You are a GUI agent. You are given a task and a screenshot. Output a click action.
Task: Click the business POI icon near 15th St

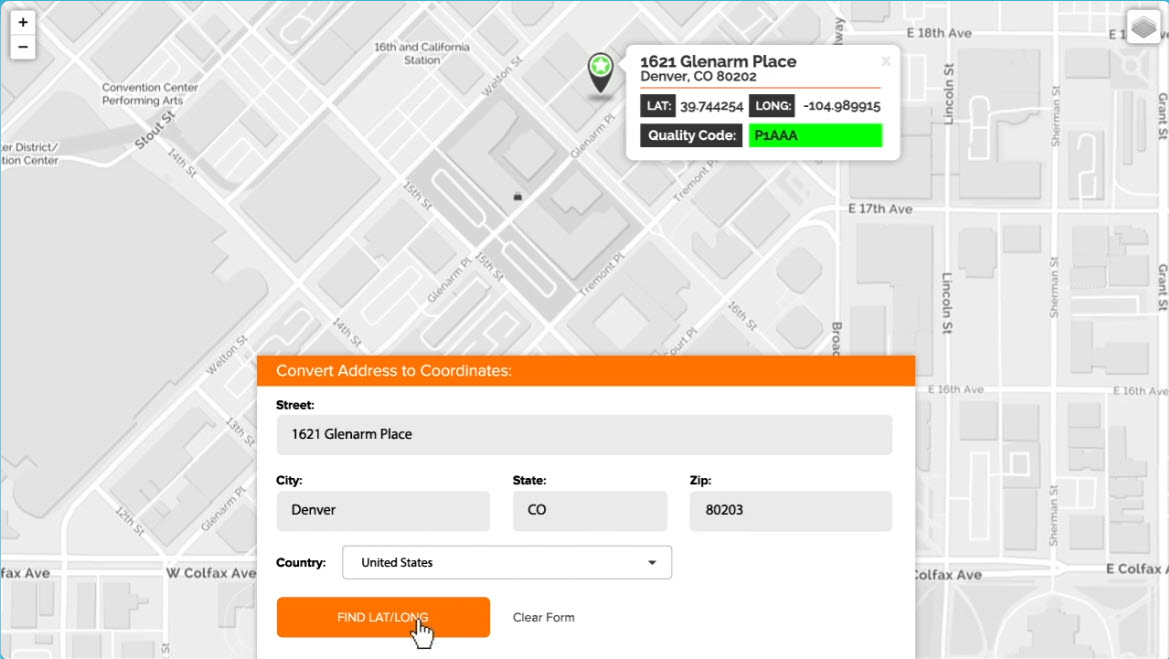point(517,196)
